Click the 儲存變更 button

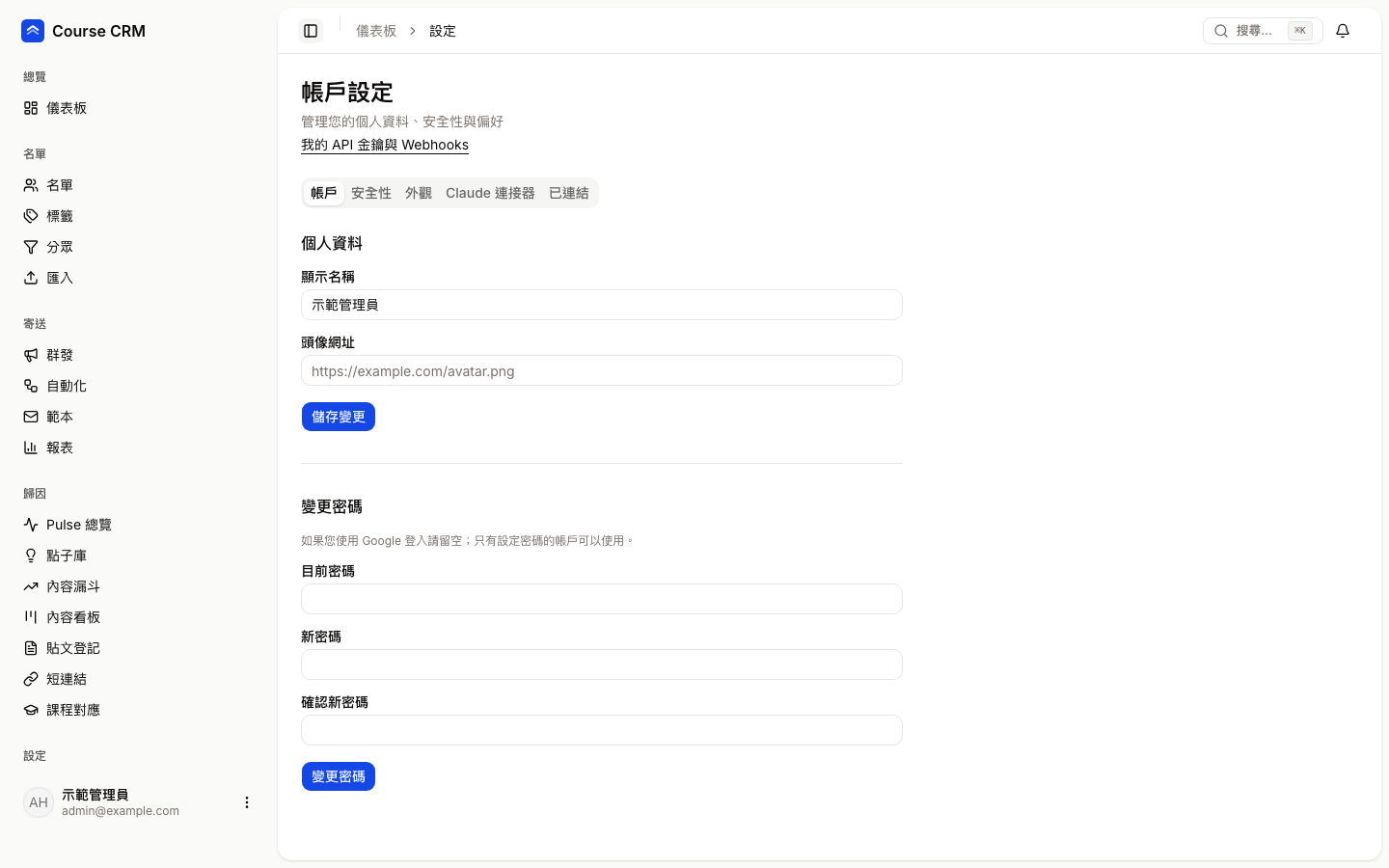click(x=339, y=417)
